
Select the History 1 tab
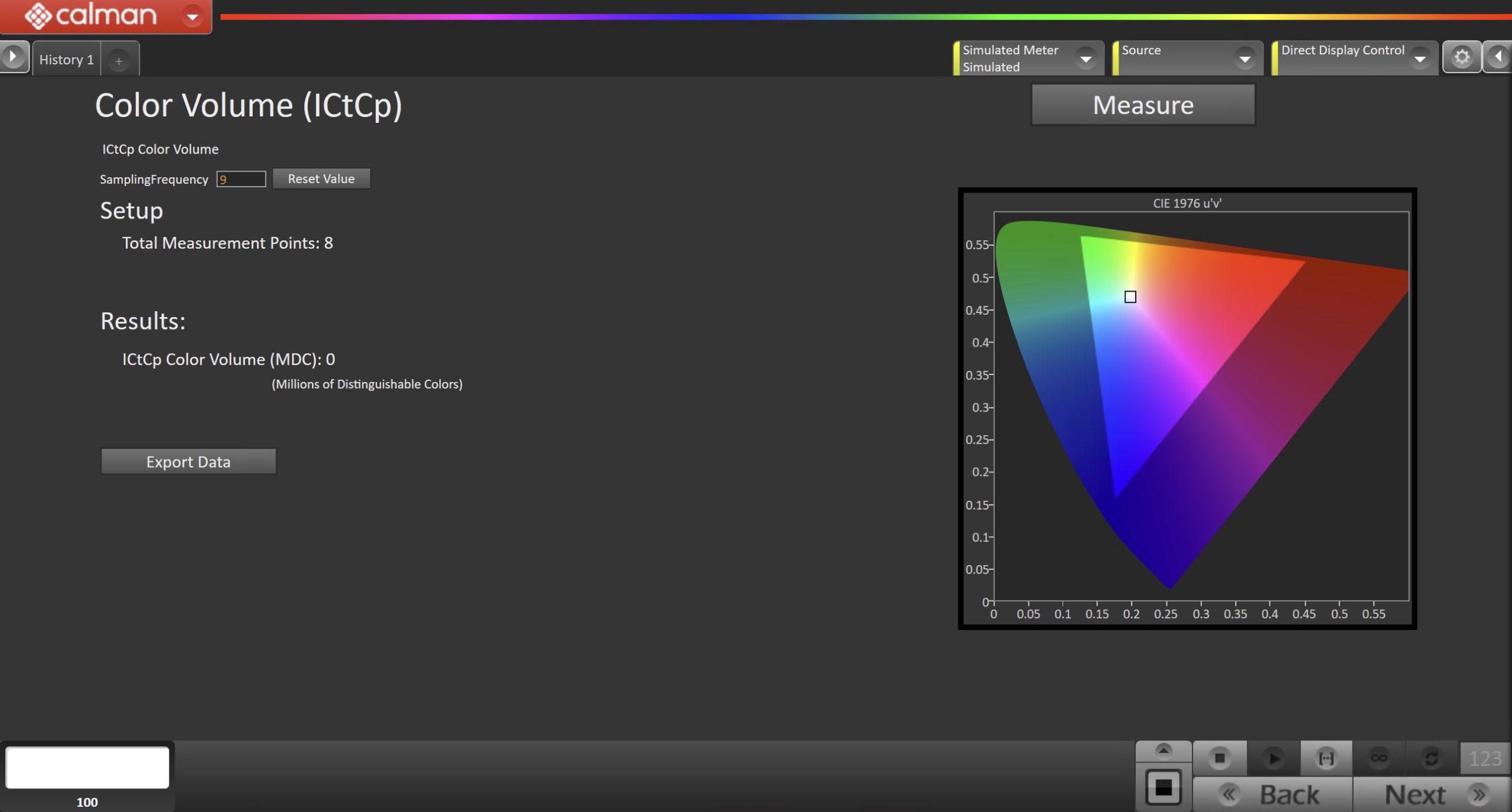66,60
